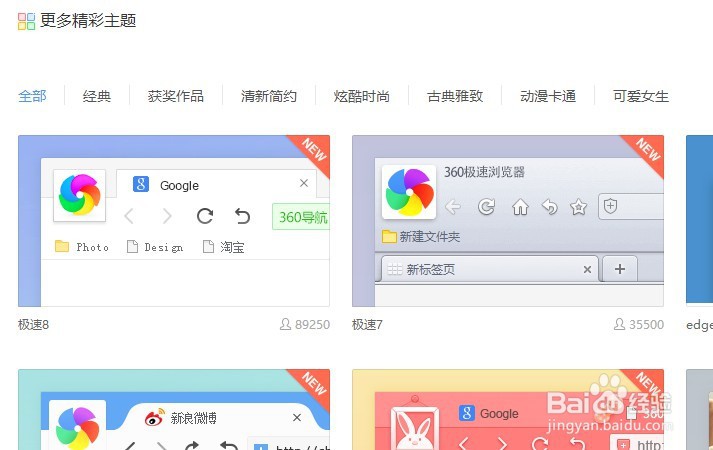
Task: Click the Photo folder bookmark
Action: click(x=82, y=247)
